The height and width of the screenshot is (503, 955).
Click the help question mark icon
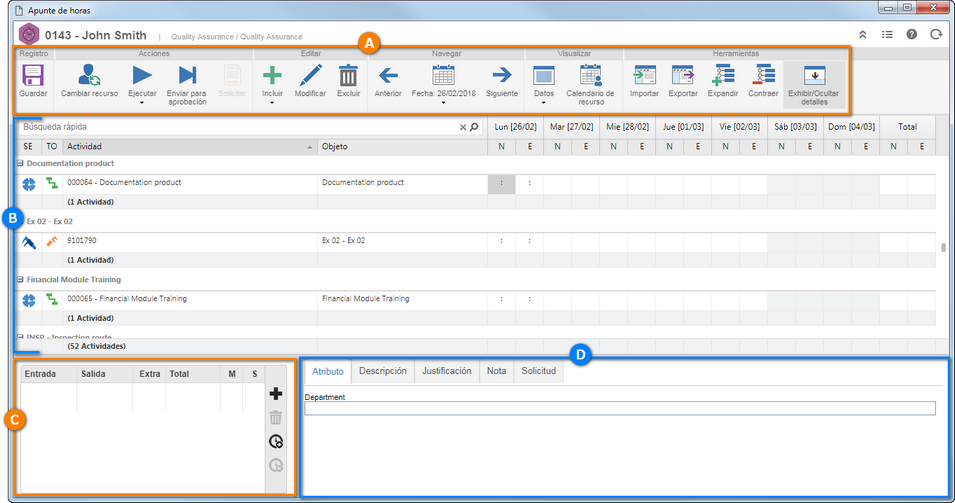911,35
